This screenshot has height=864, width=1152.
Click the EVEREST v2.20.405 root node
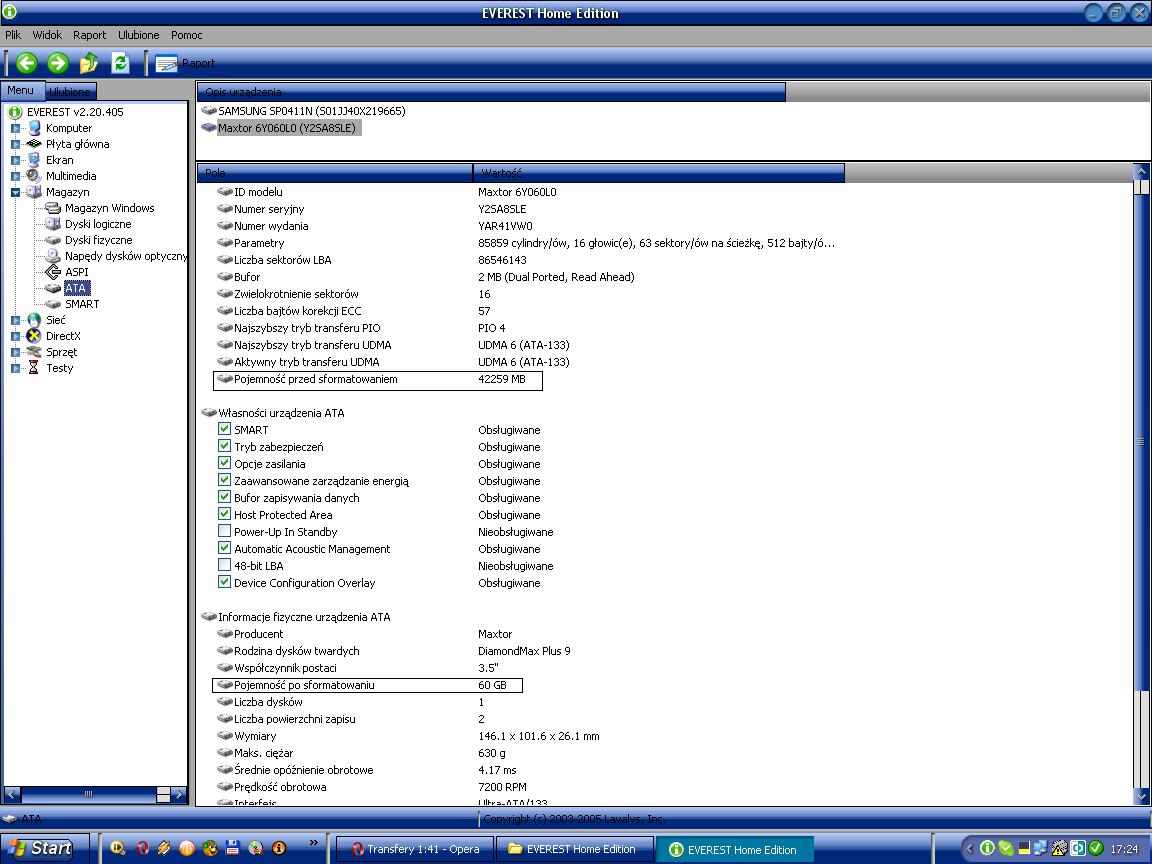[75, 112]
